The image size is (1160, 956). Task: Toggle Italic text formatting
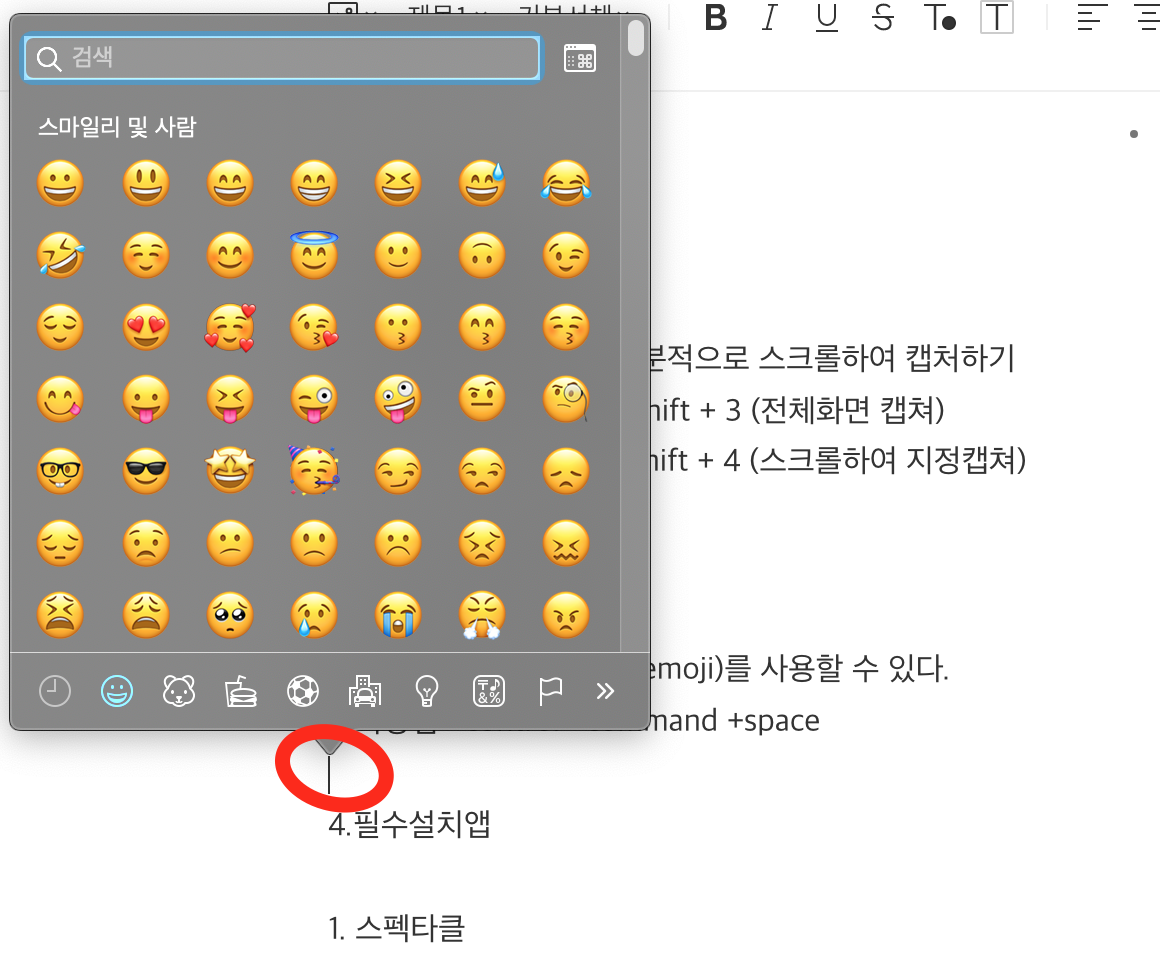tap(770, 18)
